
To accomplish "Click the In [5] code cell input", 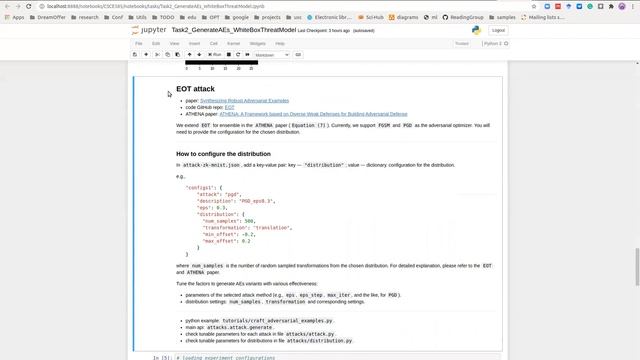I will pos(337,358).
